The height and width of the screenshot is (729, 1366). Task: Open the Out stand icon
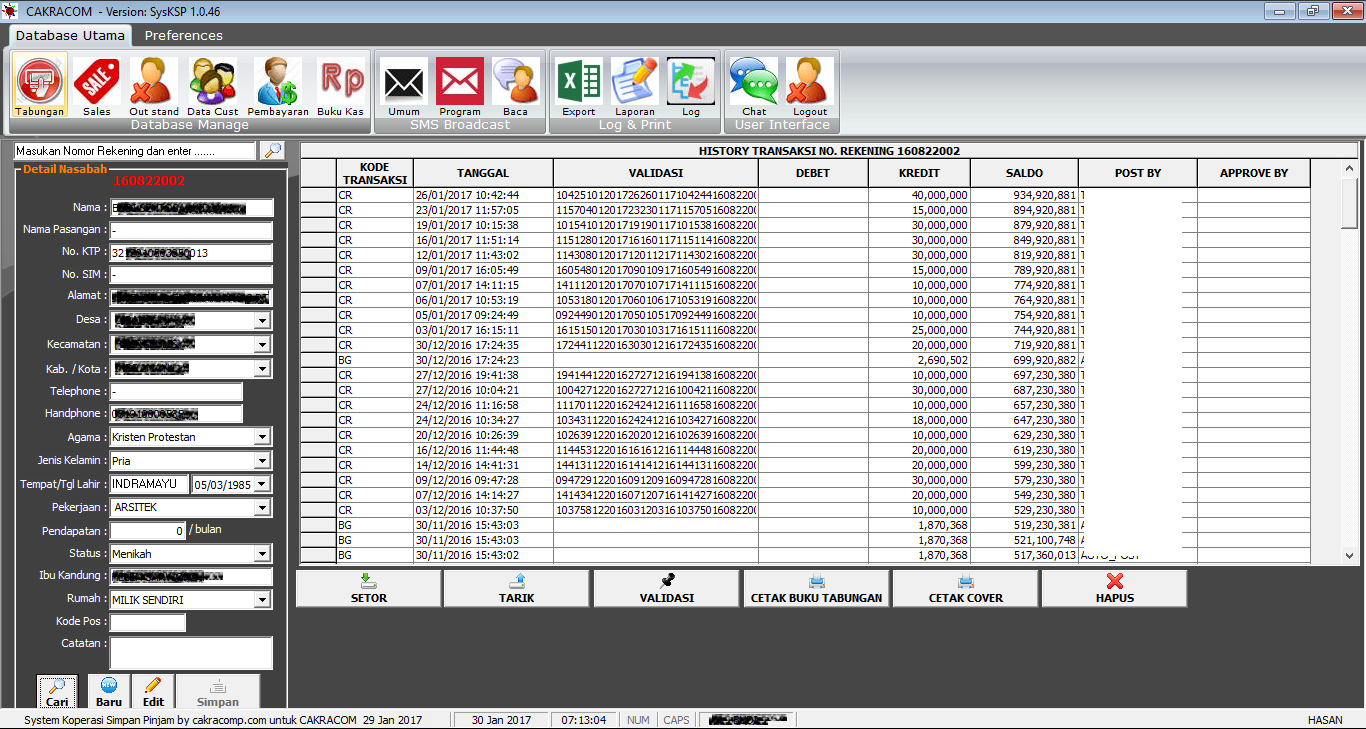click(154, 84)
